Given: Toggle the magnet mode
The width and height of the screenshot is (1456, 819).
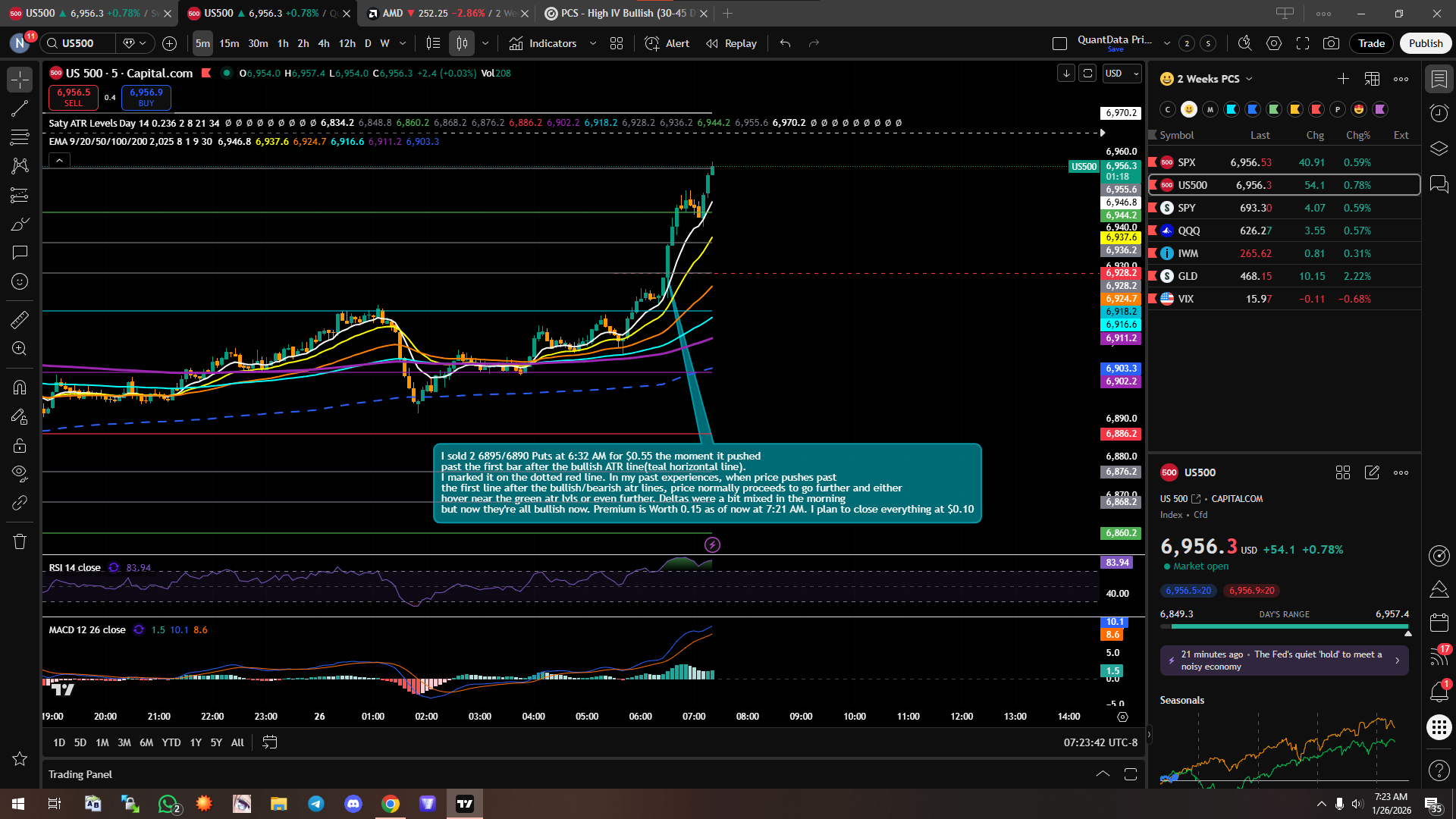Looking at the screenshot, I should coord(20,388).
